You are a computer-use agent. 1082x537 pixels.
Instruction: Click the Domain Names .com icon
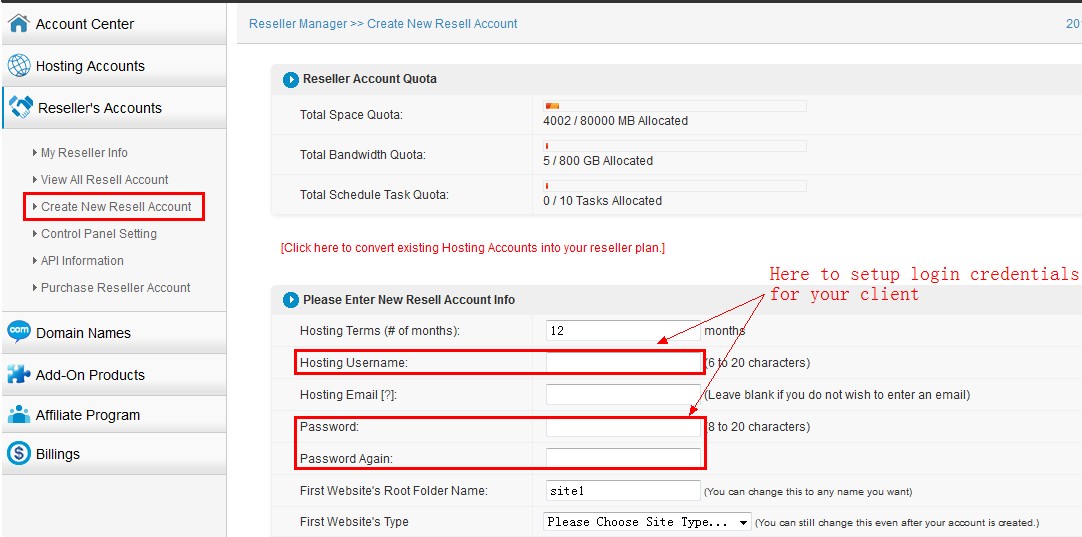point(18,332)
